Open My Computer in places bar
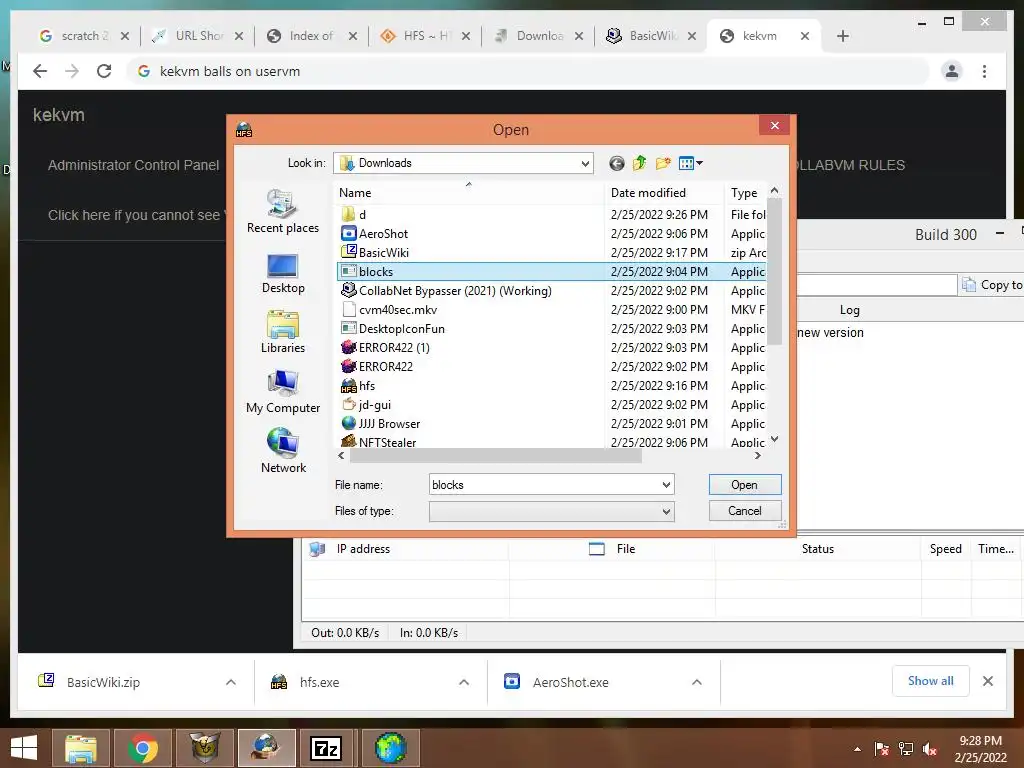The image size is (1024, 768). pos(283,392)
